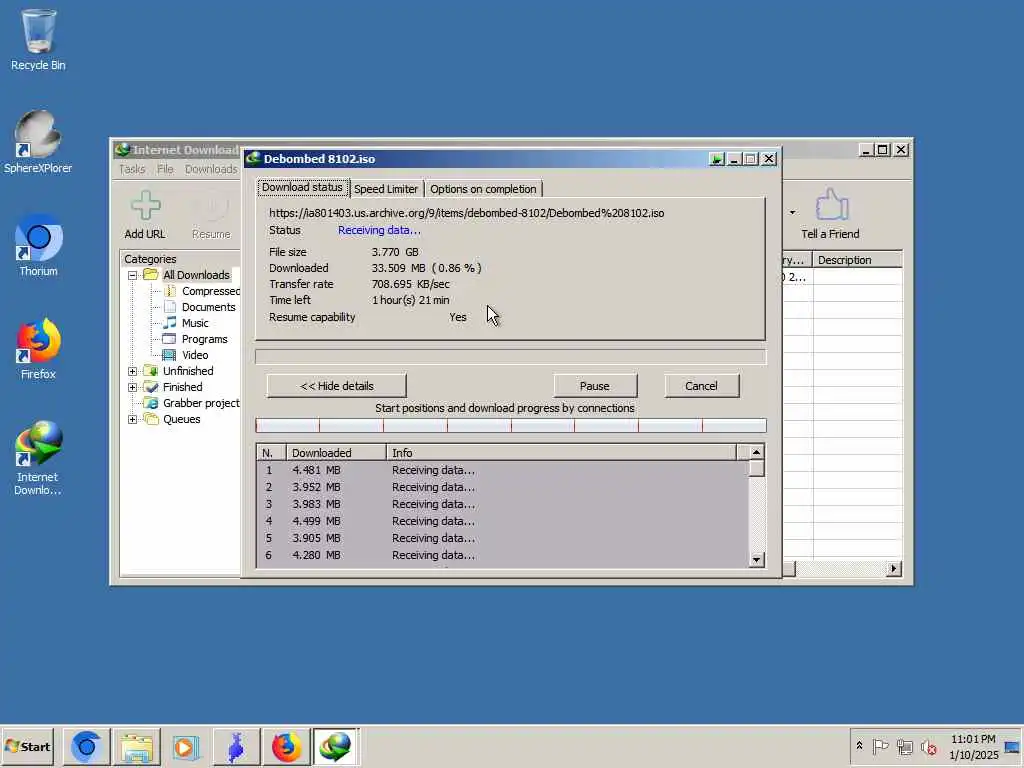Viewport: 1024px width, 768px height.
Task: Select connection row 6 with 4.280 MB
Action: (502, 555)
